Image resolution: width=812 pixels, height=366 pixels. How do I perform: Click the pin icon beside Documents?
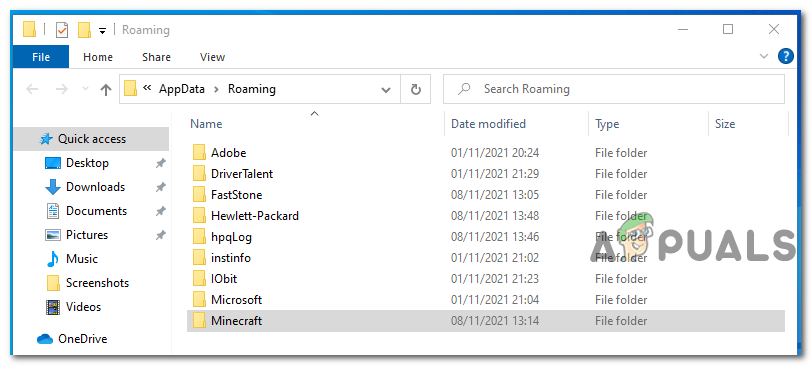tap(161, 211)
